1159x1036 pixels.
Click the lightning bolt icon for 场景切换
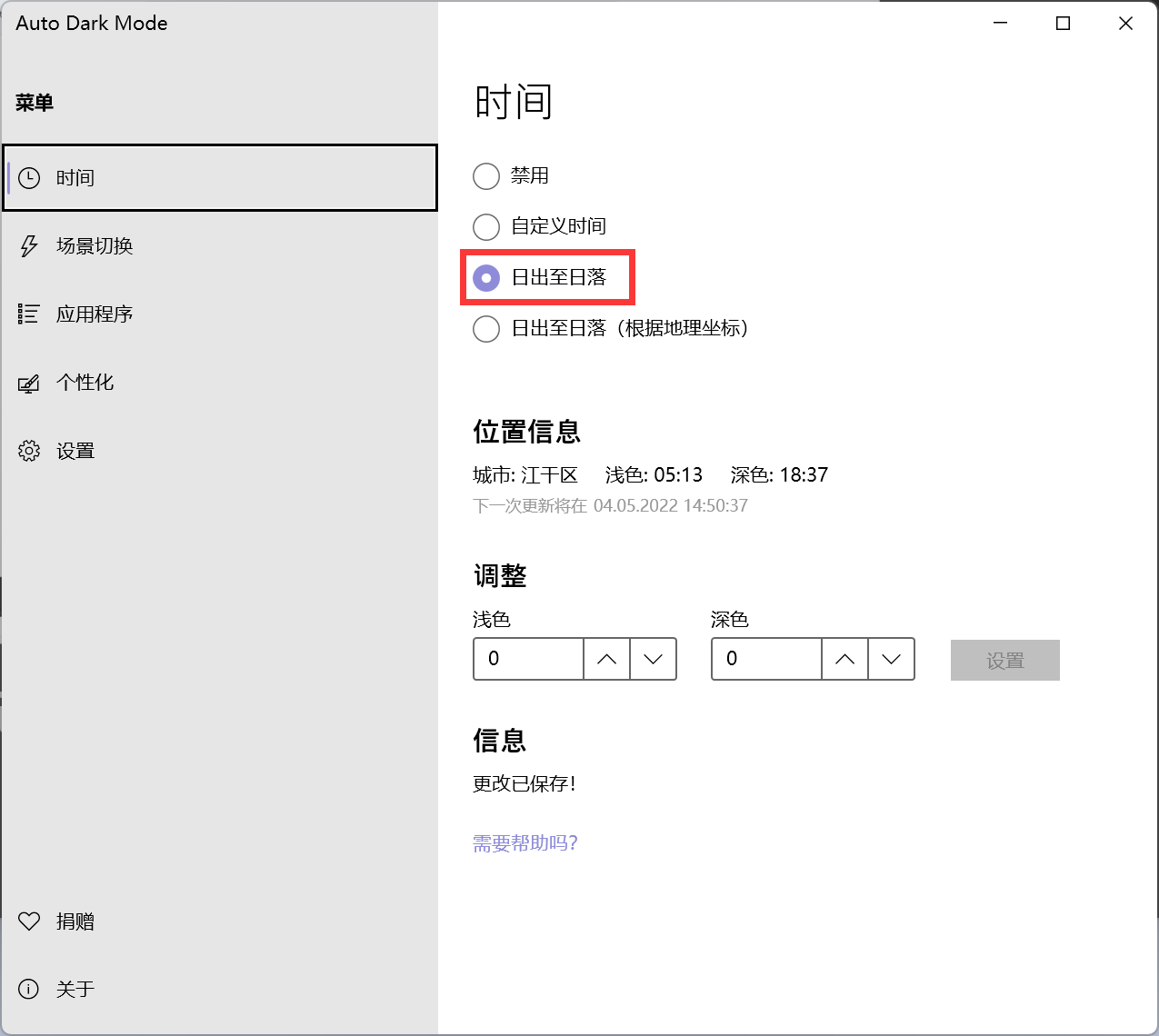[x=29, y=246]
